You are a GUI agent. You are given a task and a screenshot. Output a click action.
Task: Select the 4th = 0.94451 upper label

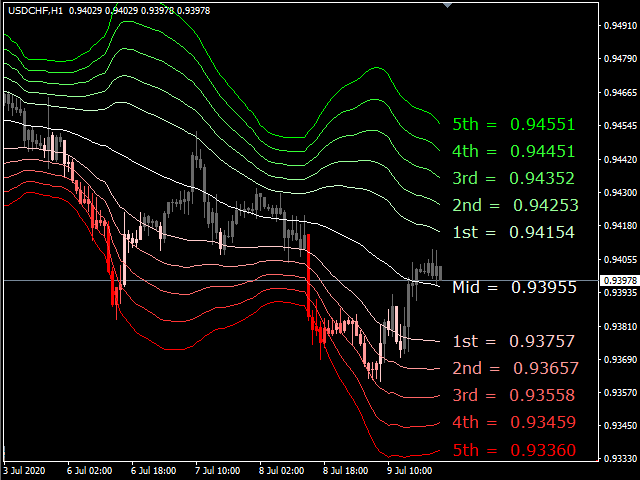point(513,152)
